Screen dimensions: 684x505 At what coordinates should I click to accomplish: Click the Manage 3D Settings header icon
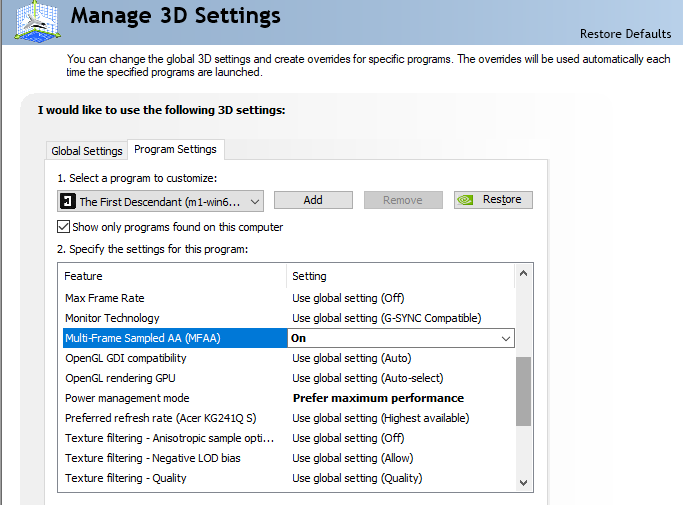[36, 20]
